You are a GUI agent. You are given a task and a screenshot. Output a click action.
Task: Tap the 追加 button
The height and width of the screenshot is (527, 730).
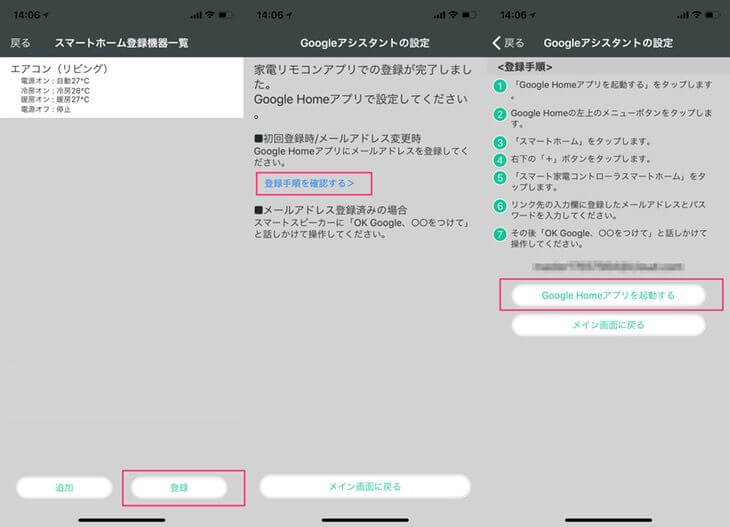pos(64,487)
